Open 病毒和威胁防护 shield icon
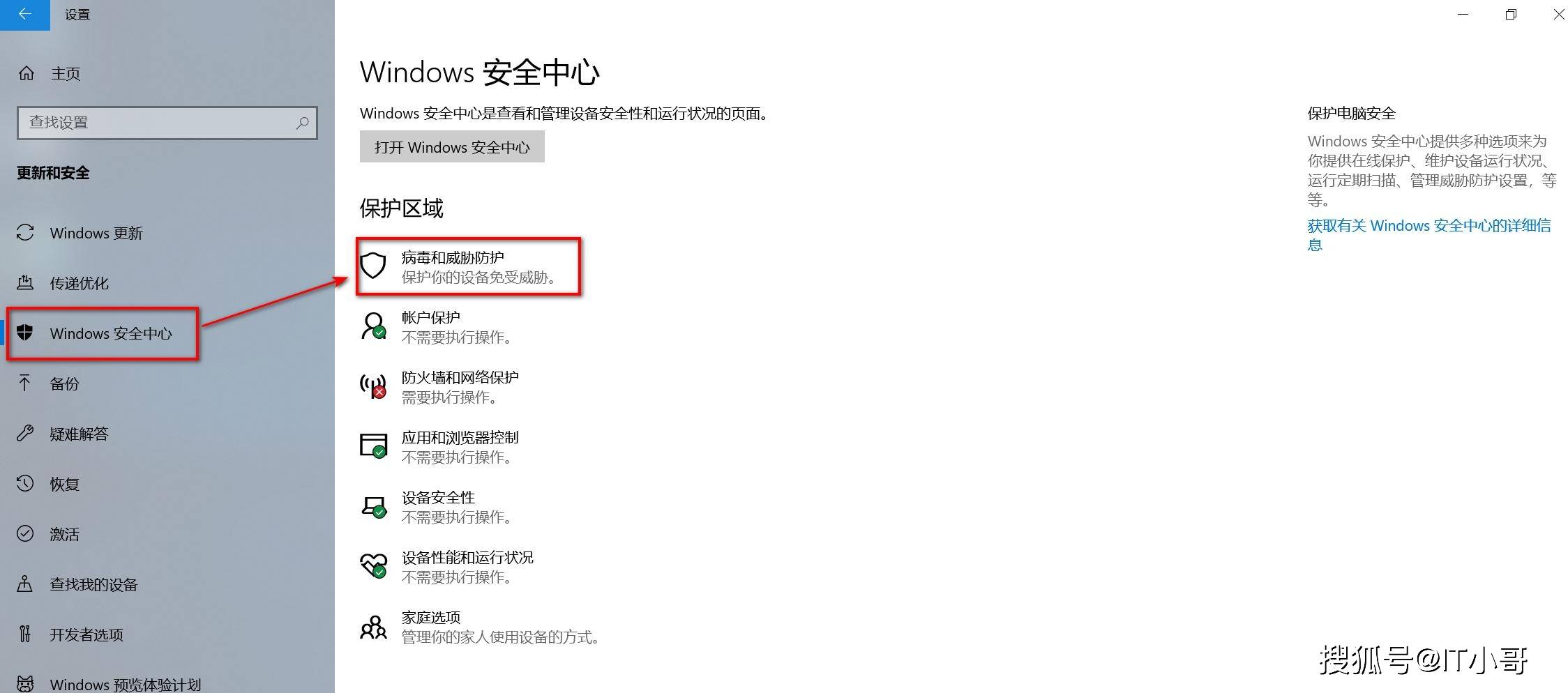The width and height of the screenshot is (1568, 693). click(373, 266)
